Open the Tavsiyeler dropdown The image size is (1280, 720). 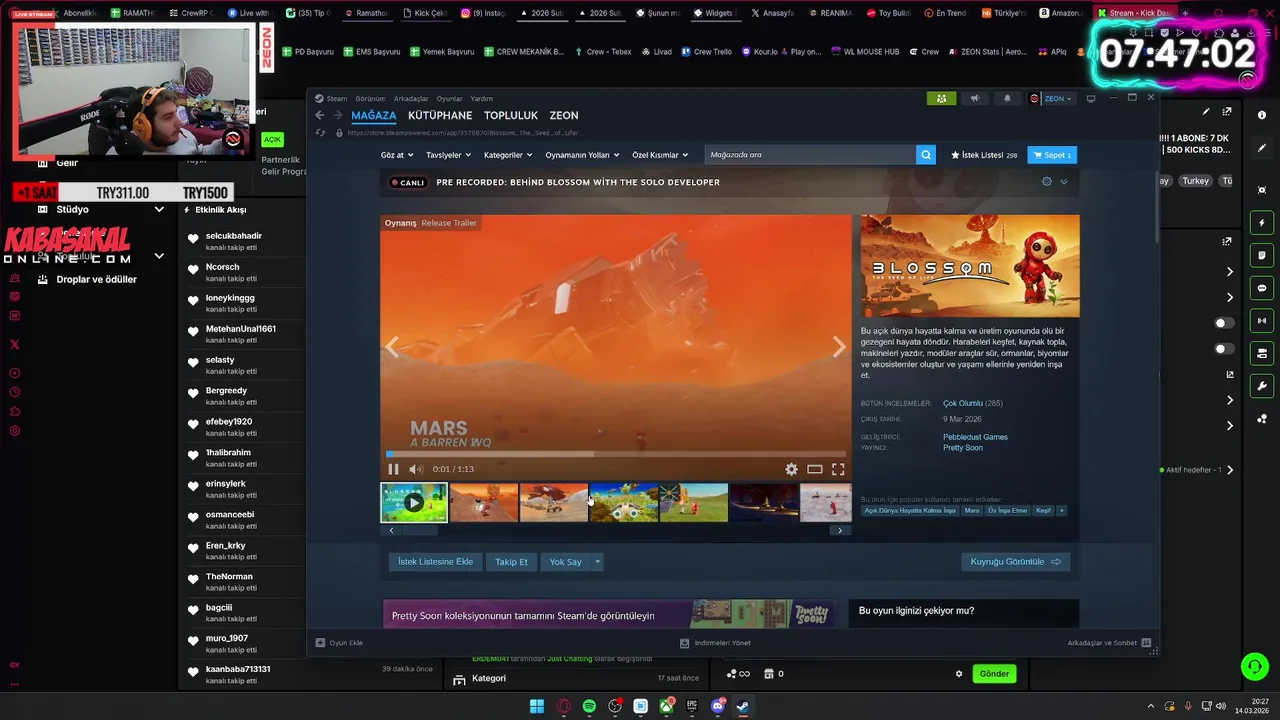click(x=447, y=155)
